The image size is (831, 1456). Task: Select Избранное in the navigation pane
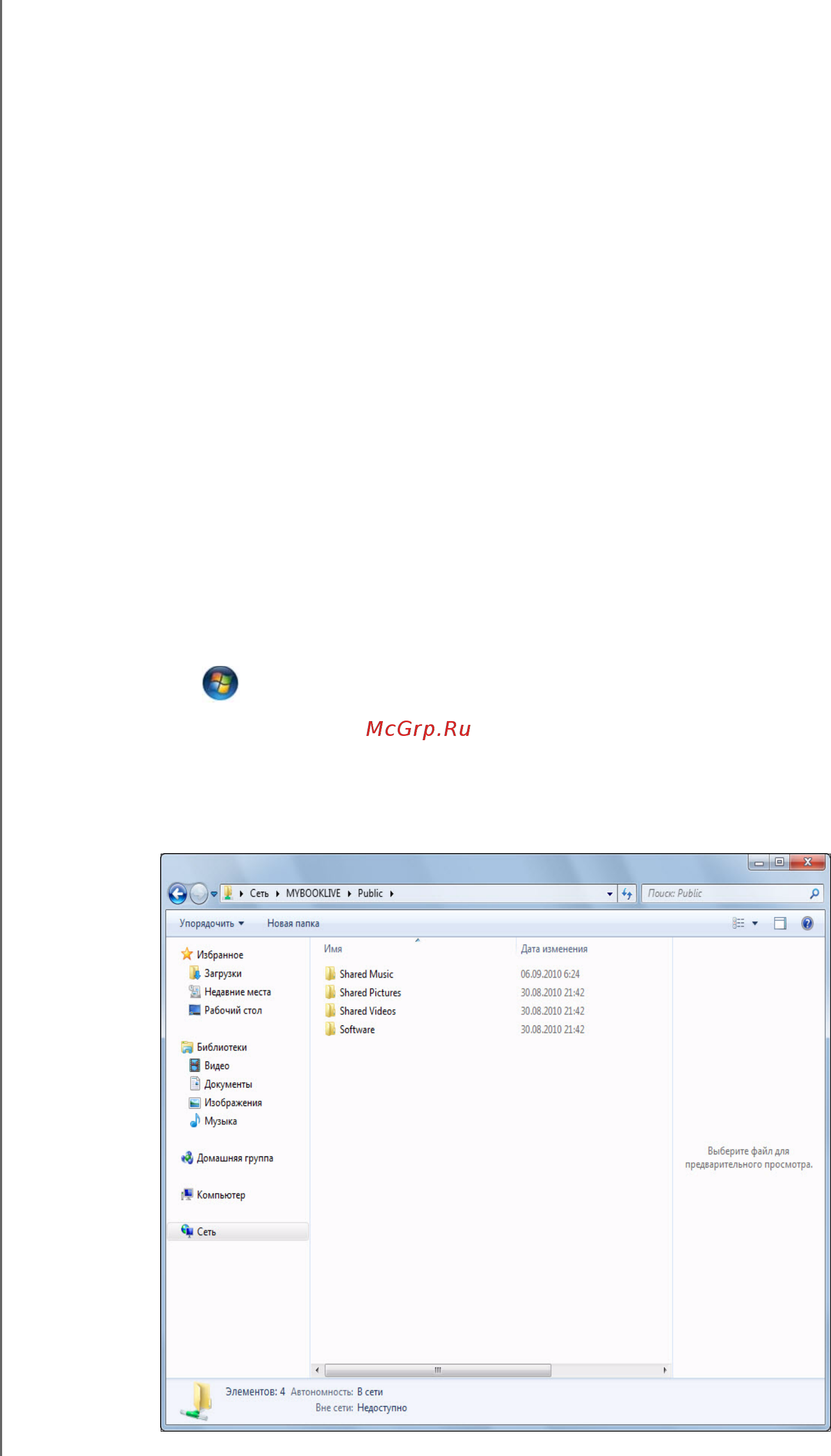(x=220, y=955)
